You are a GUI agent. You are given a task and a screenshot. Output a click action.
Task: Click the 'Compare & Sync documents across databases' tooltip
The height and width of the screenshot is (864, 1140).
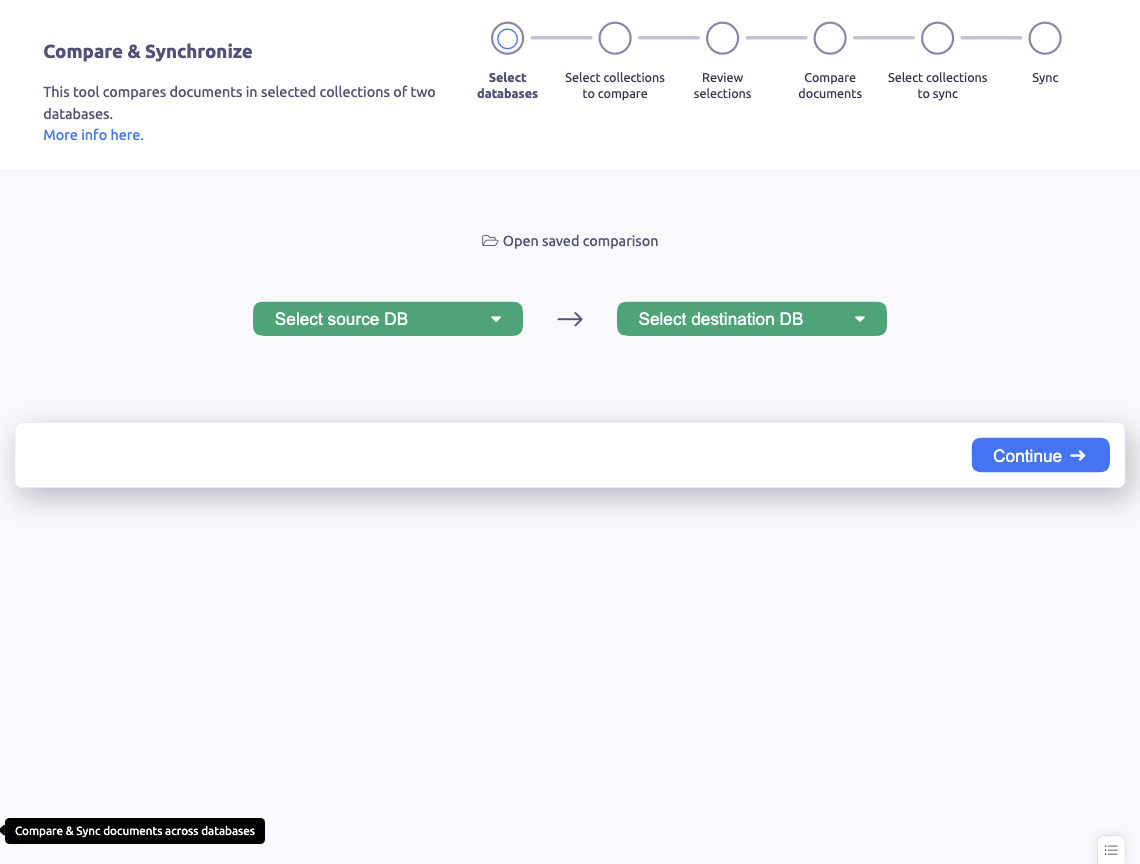click(135, 831)
